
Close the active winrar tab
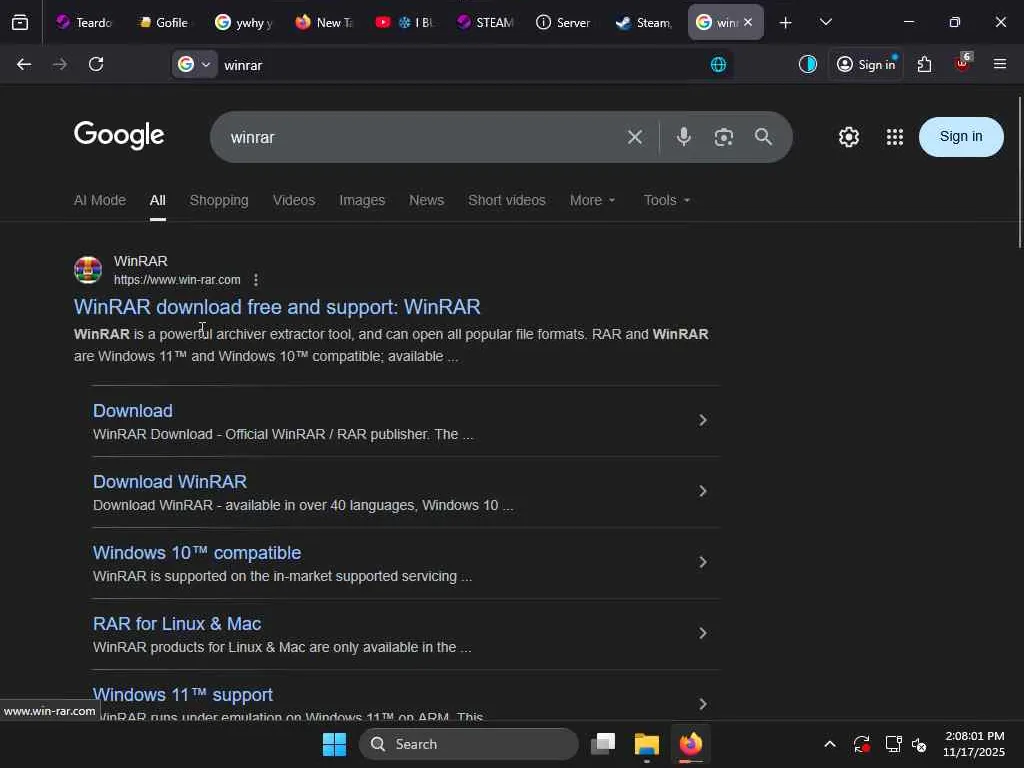748,22
